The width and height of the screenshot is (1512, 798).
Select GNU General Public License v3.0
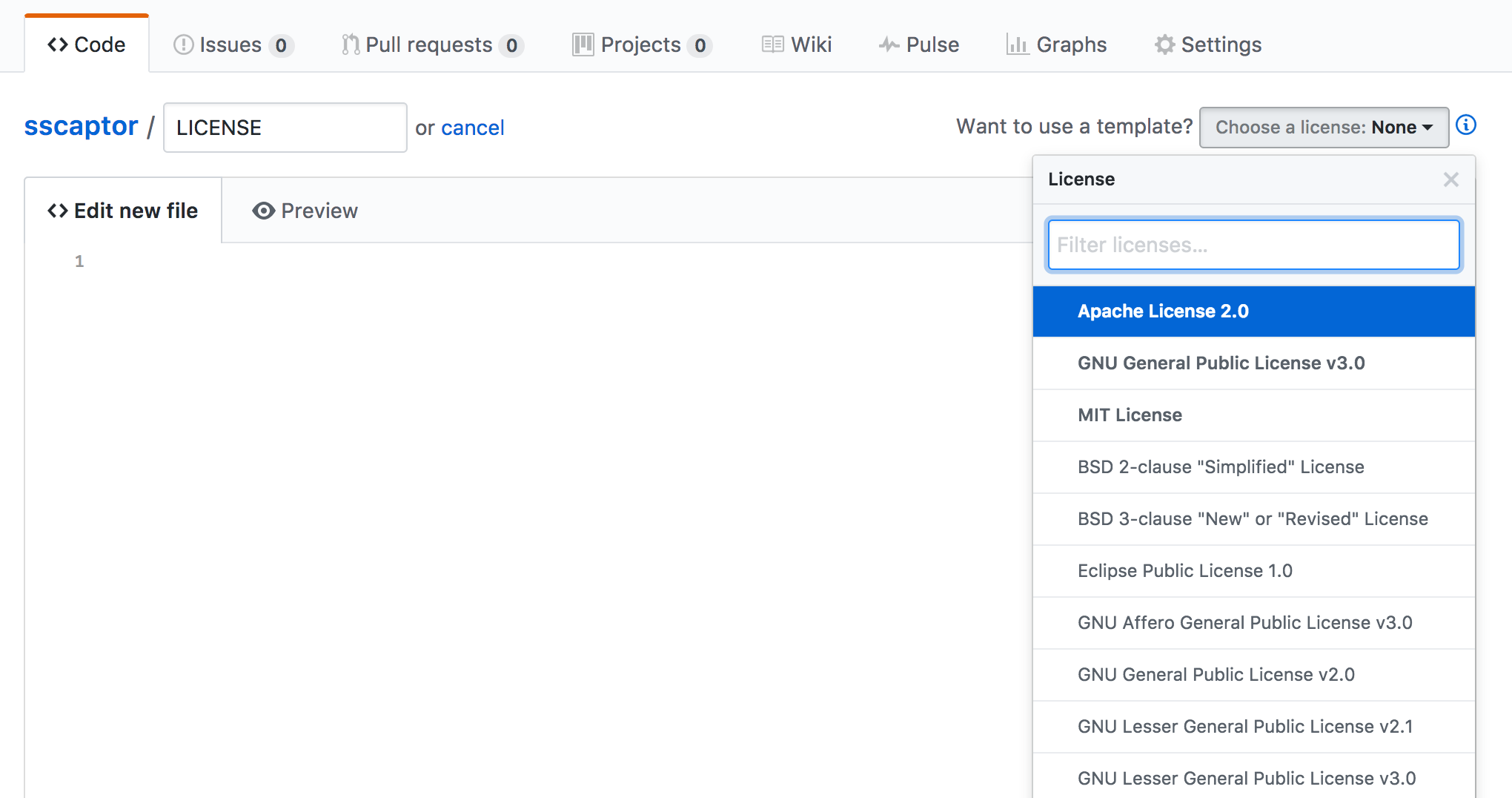pos(1220,363)
